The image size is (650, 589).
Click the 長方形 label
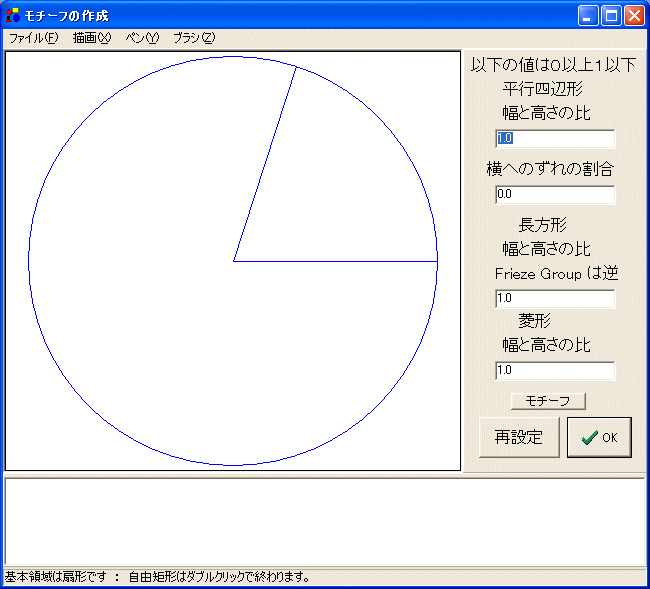click(543, 225)
